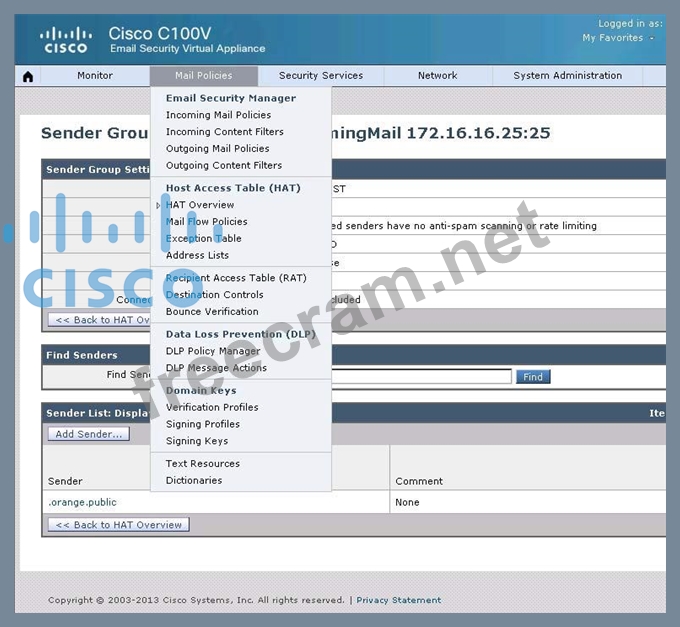This screenshot has height=627, width=680.
Task: Select Recipient Access Table (RAT)
Action: tap(236, 278)
